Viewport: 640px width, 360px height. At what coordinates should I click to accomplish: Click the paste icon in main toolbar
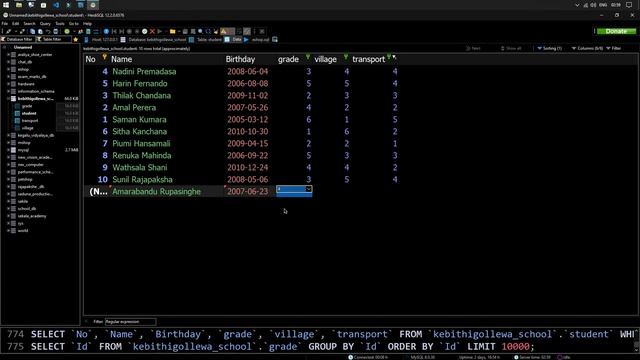tap(40, 31)
